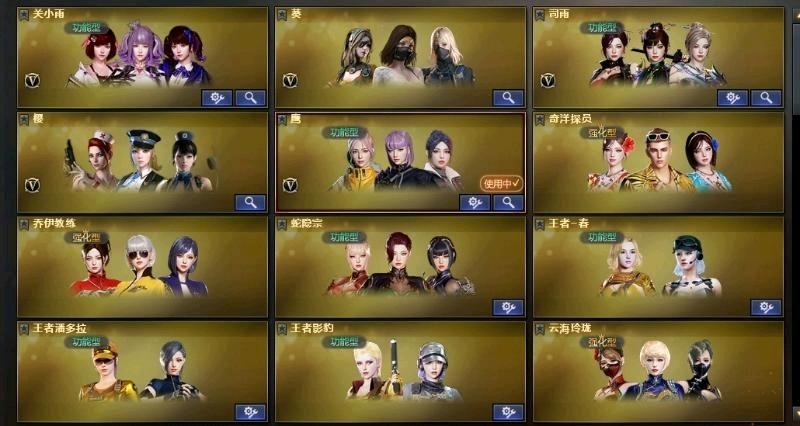Open the gear-wrench settings on 司雨 card

[733, 98]
